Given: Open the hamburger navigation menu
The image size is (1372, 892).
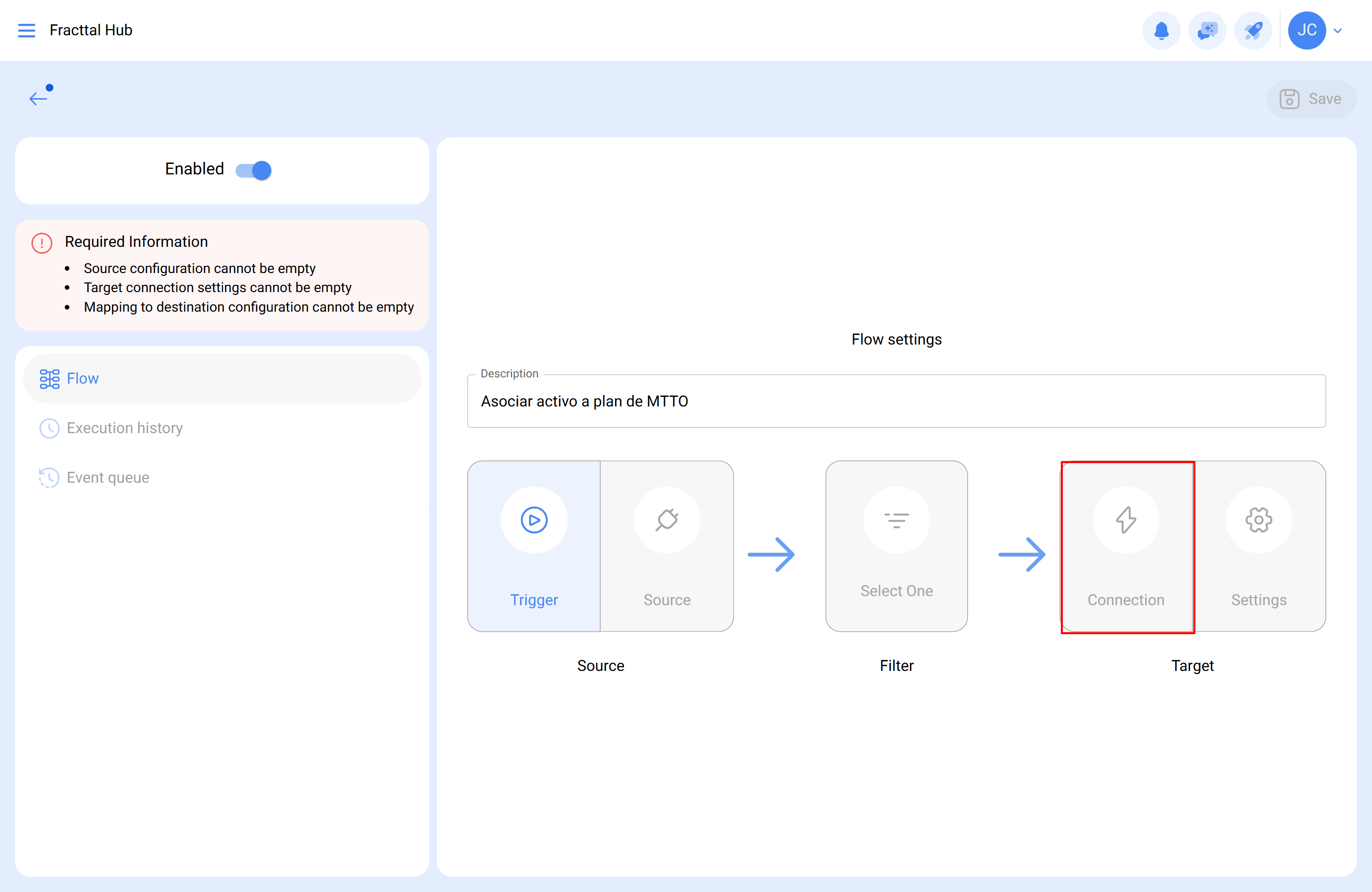Looking at the screenshot, I should click(27, 30).
